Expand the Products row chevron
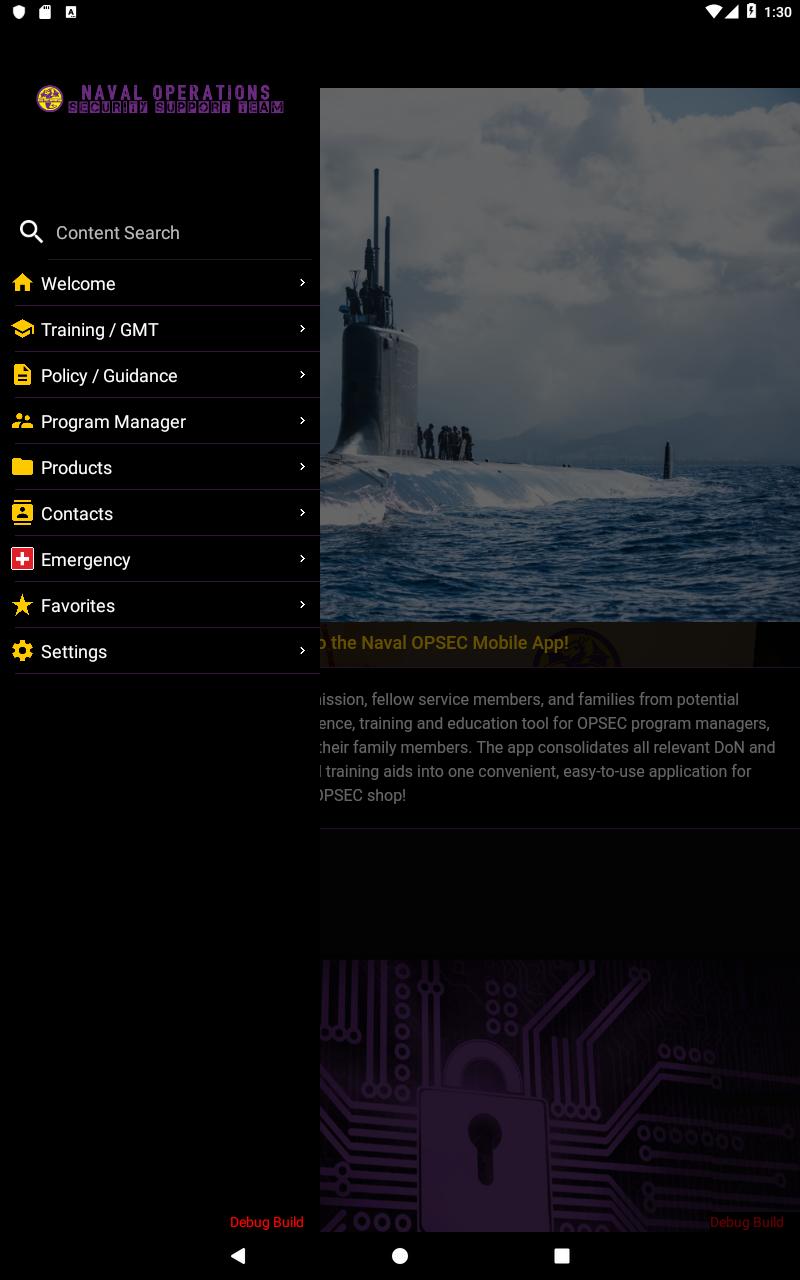This screenshot has height=1280, width=800. pos(302,467)
